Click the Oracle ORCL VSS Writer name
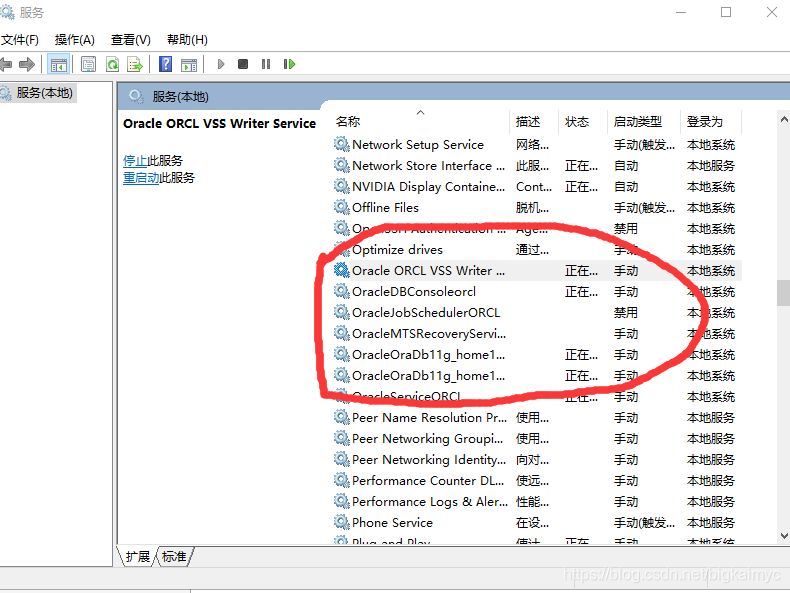Image resolution: width=790 pixels, height=593 pixels. pos(428,271)
